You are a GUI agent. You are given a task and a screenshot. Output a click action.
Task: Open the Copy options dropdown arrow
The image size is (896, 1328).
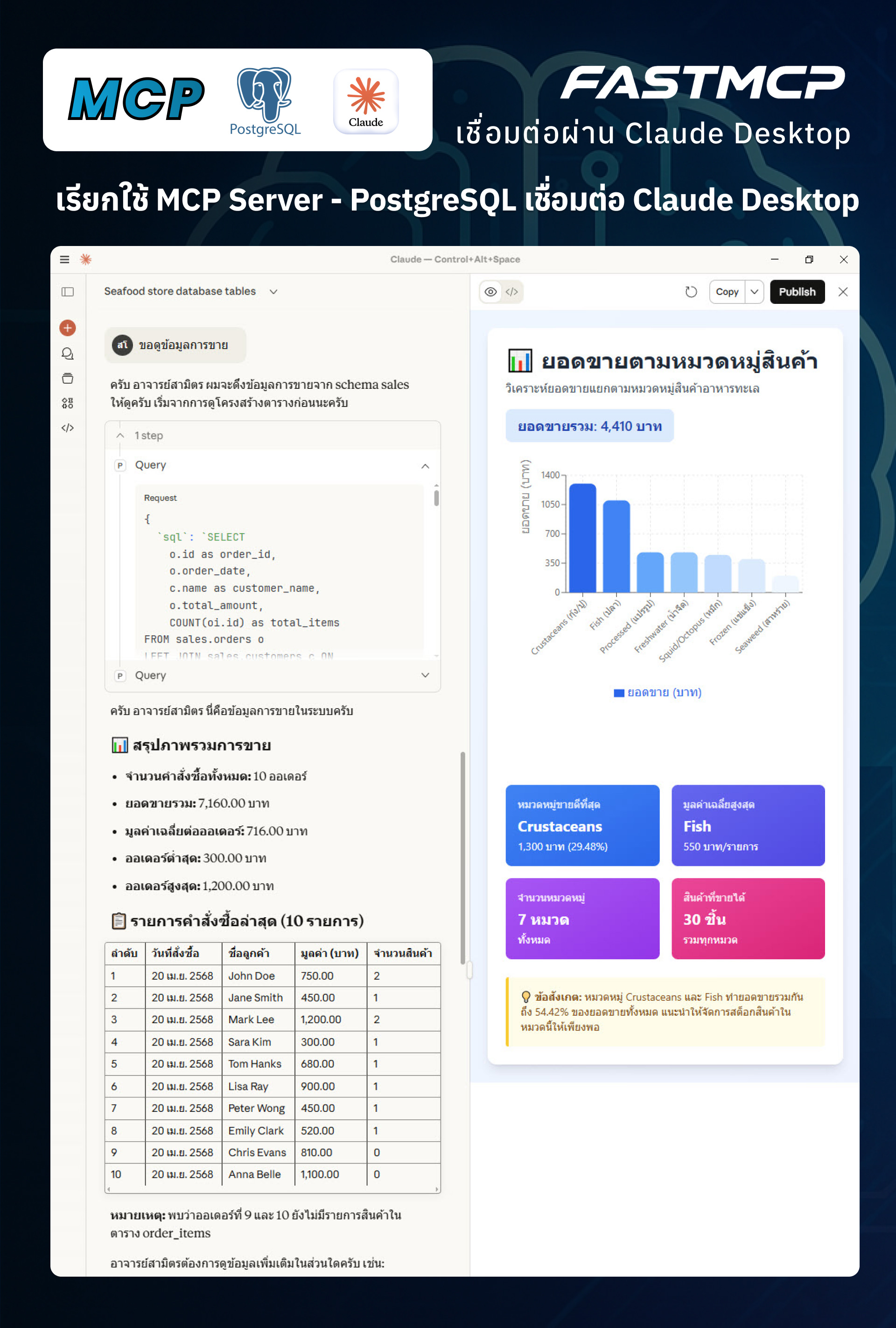coord(754,292)
